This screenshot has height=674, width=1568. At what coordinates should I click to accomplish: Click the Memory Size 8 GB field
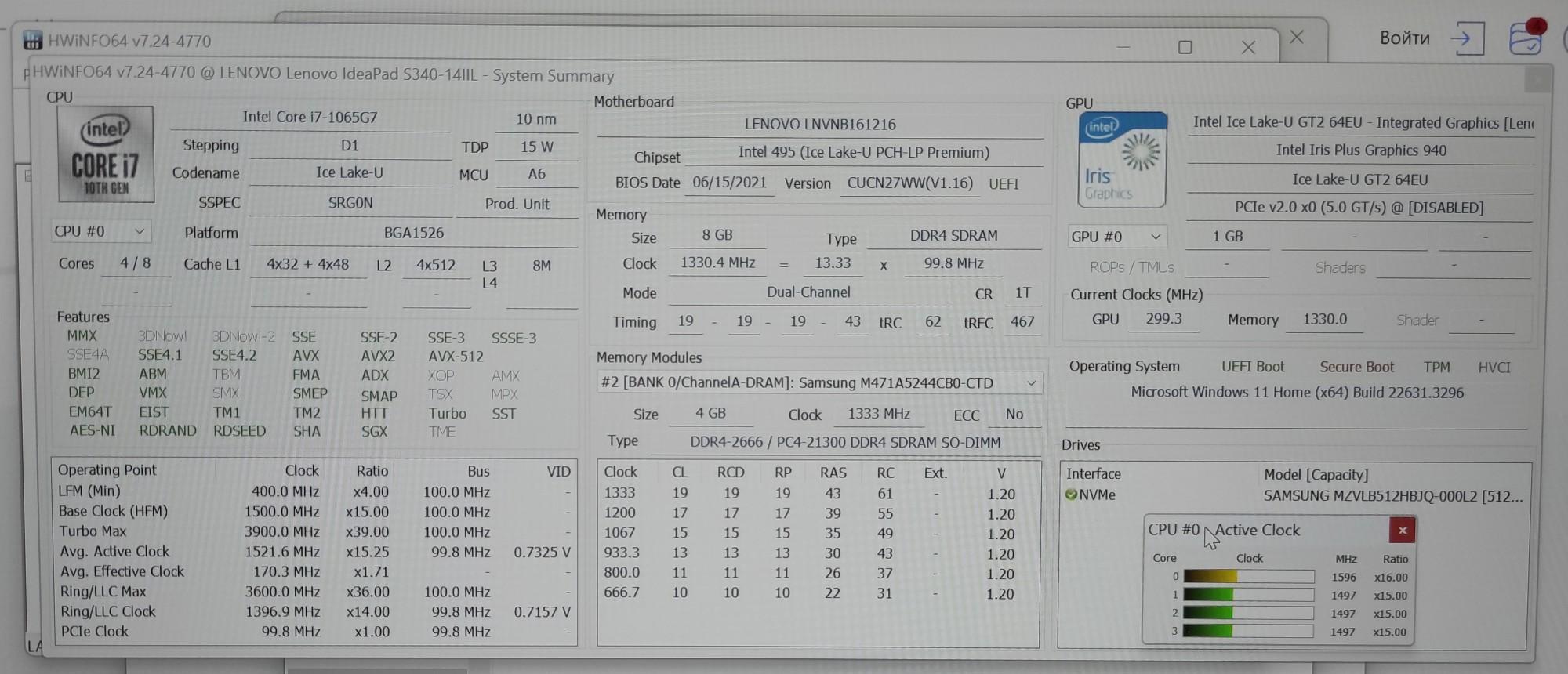pos(717,235)
